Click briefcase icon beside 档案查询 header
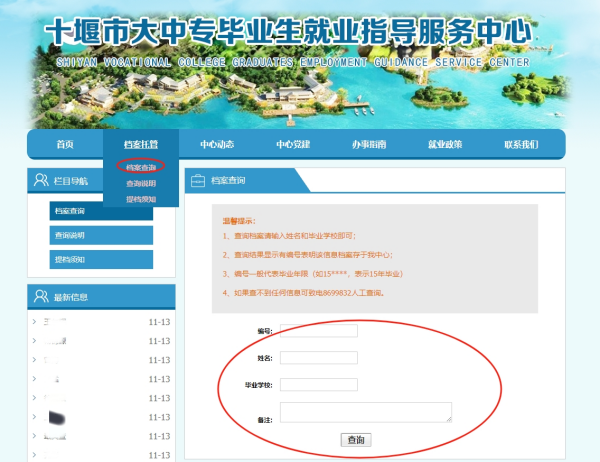Screen dimensions: 600x462 click(198, 180)
